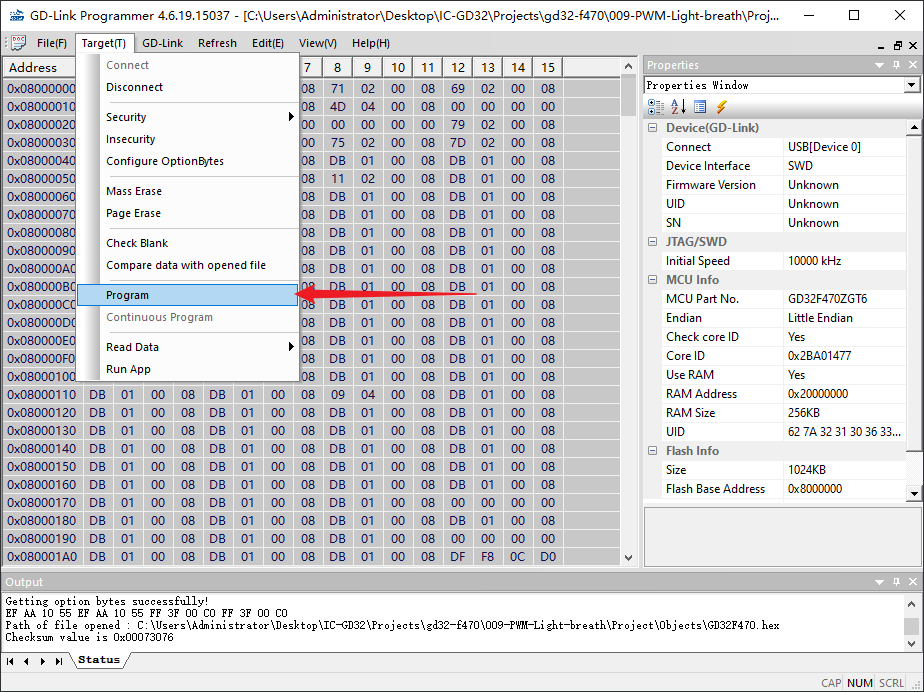
Task: Open the View(V) menu
Action: (x=318, y=43)
